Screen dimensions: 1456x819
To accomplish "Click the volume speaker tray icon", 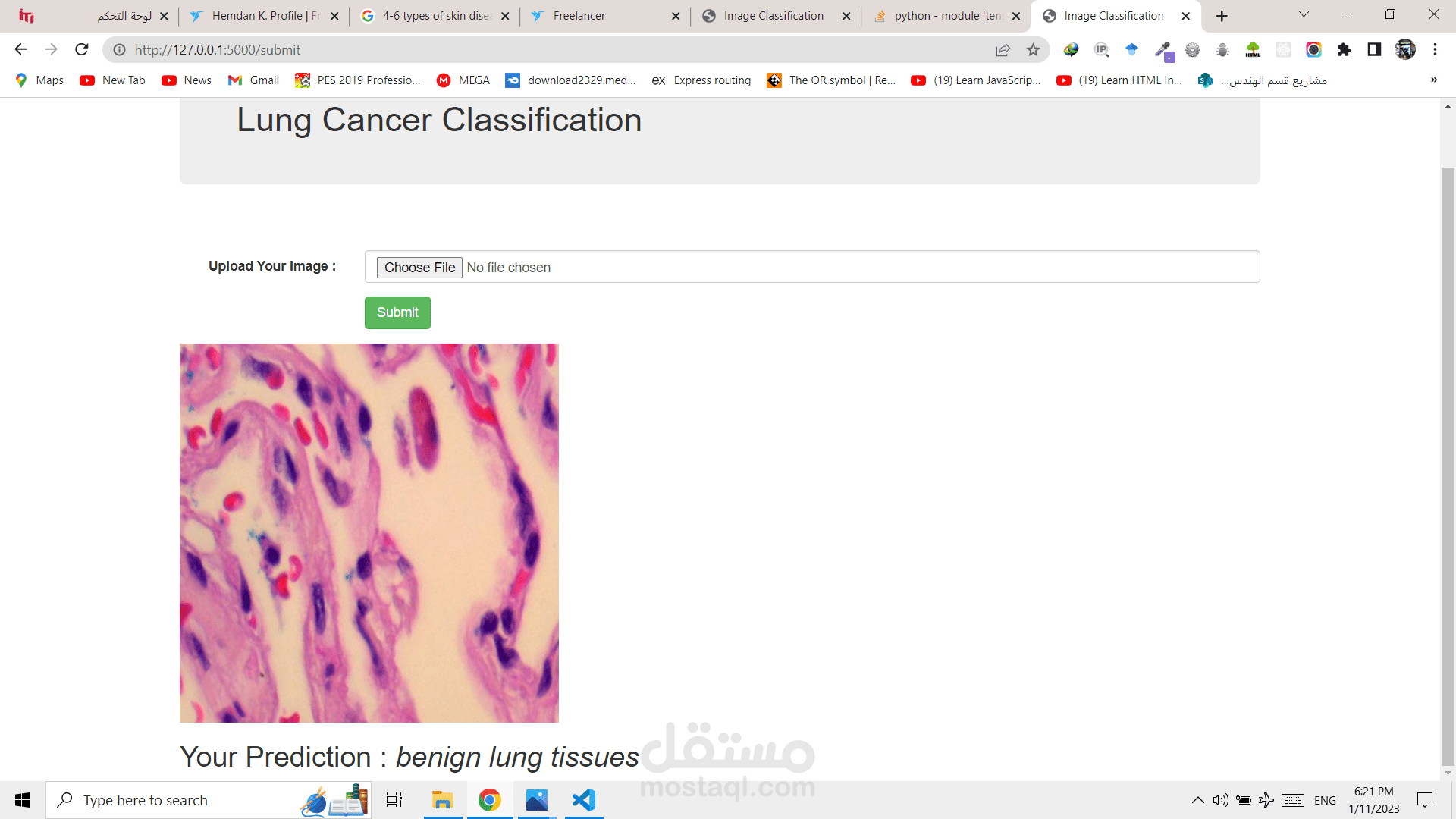I will (1220, 800).
